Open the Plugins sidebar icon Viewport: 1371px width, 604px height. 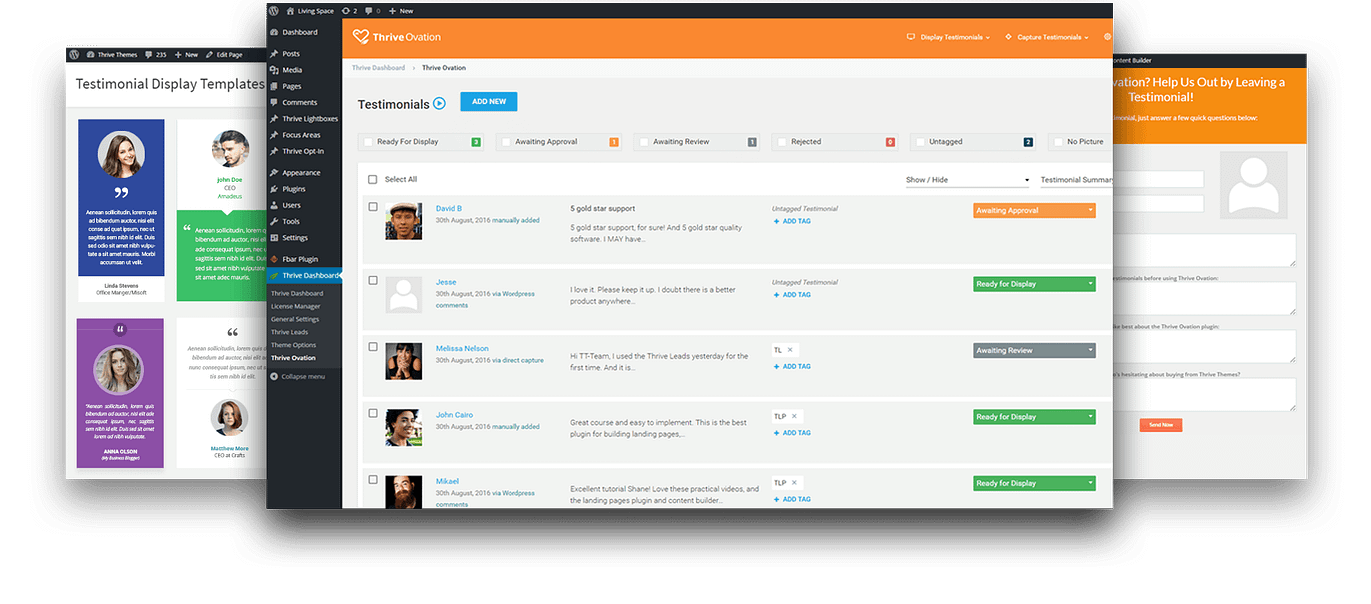274,189
